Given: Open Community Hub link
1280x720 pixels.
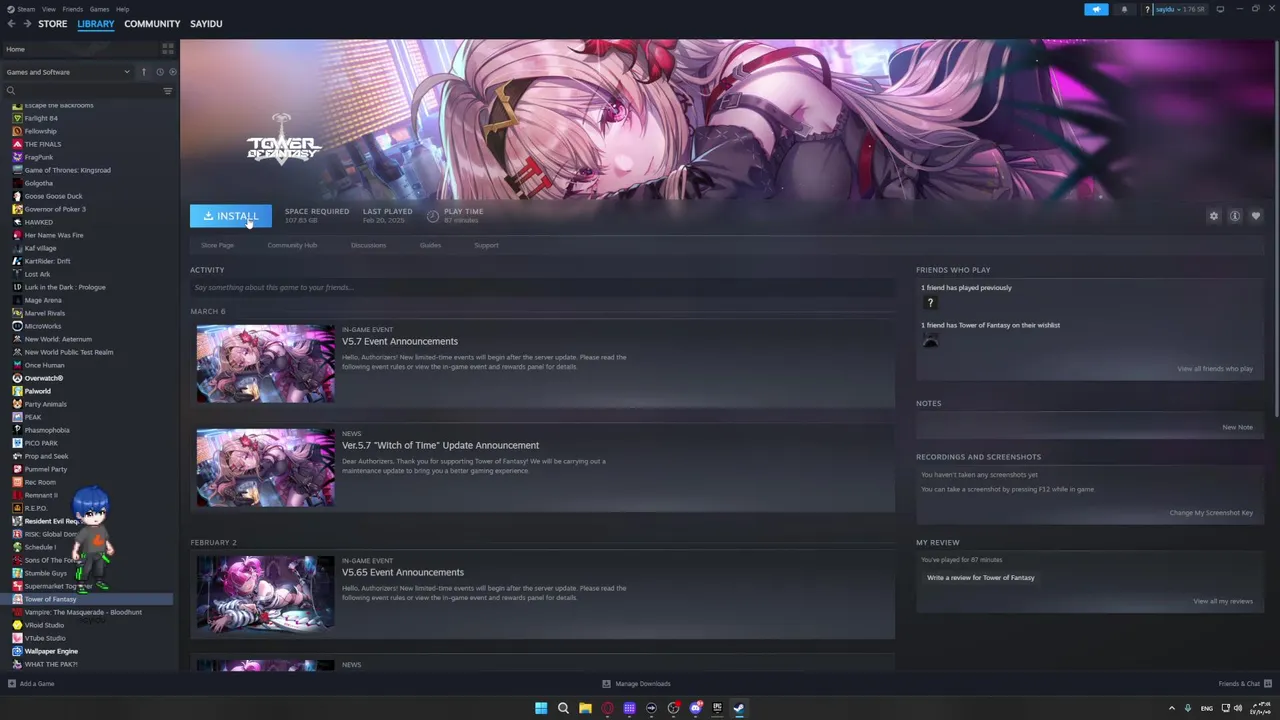Looking at the screenshot, I should [x=292, y=245].
